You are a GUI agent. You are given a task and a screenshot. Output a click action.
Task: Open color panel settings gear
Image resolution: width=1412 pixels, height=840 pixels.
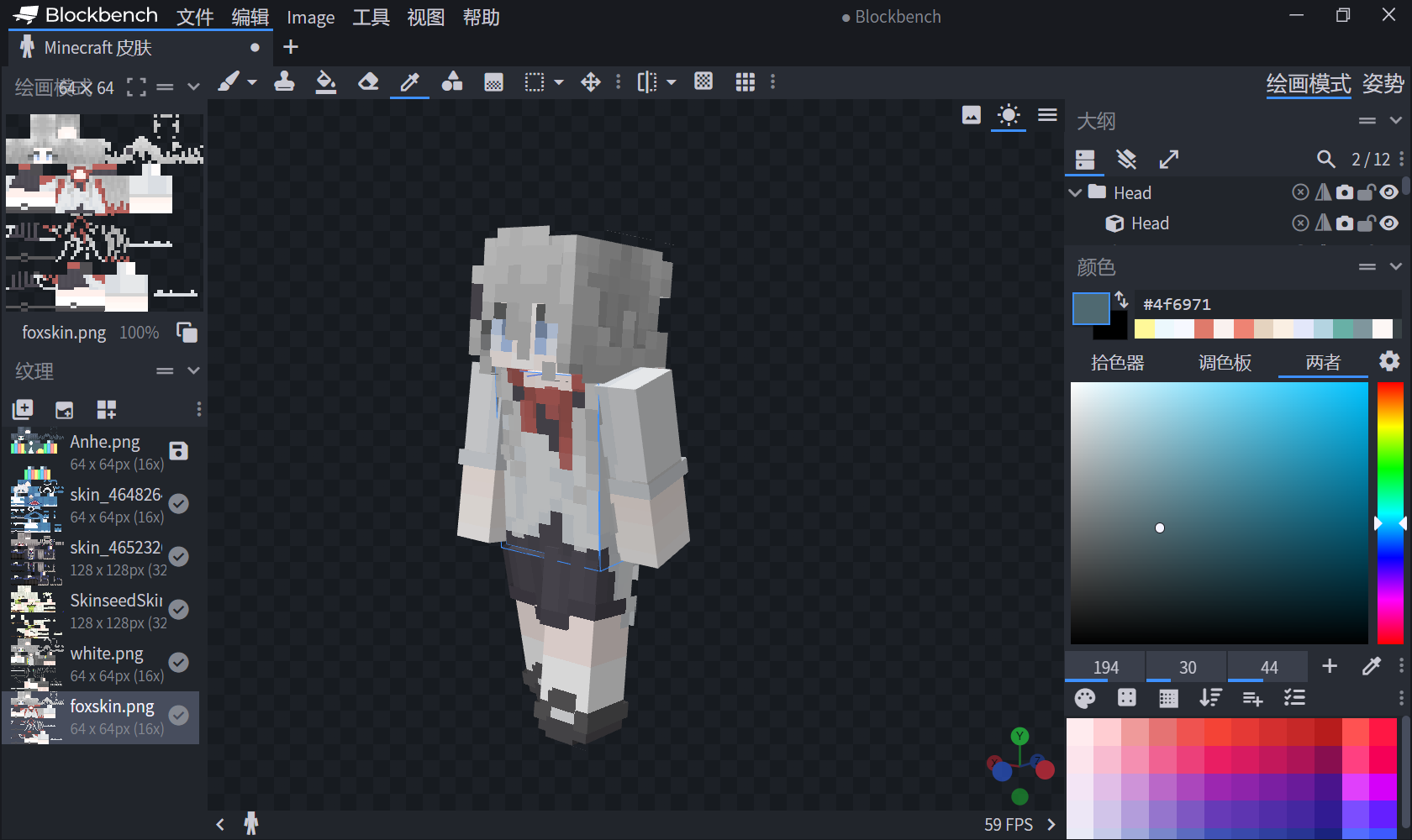(1389, 361)
